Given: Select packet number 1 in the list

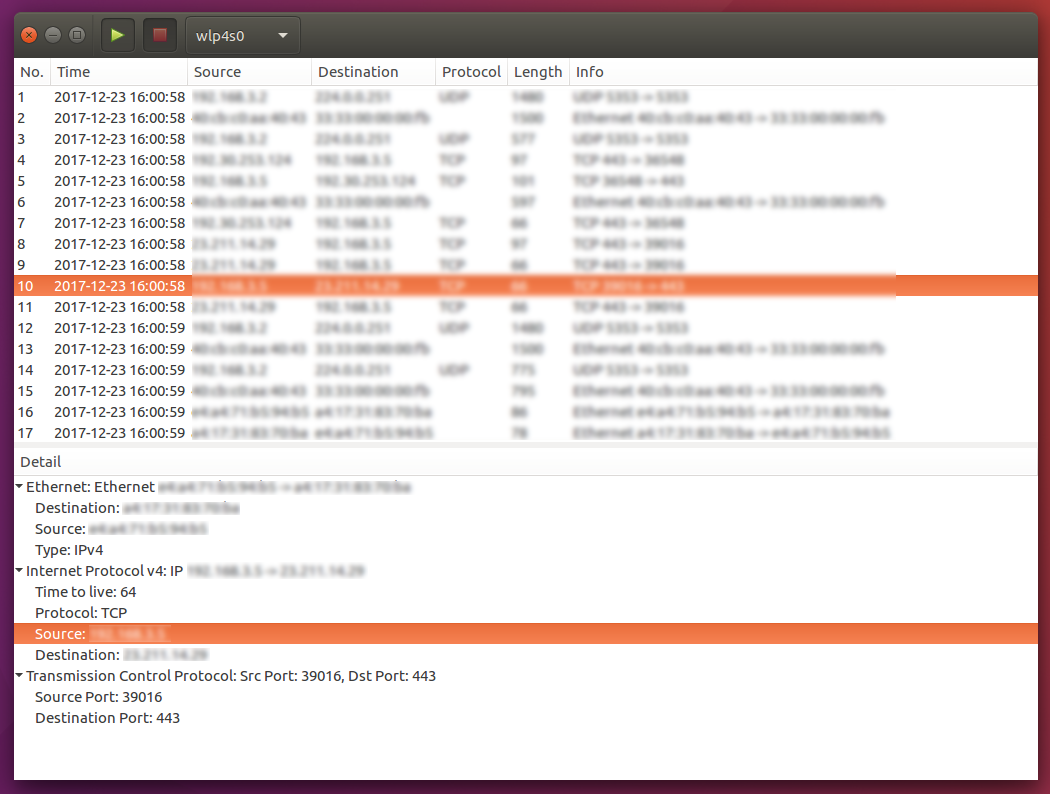Looking at the screenshot, I should pos(300,96).
